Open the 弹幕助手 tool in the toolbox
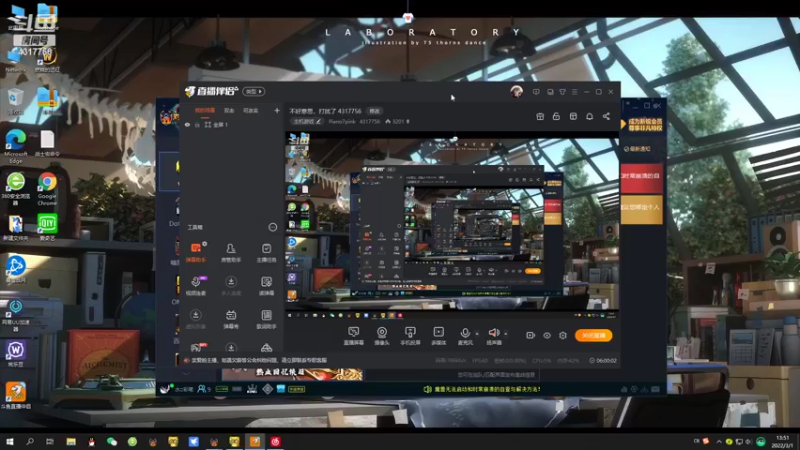 point(196,252)
